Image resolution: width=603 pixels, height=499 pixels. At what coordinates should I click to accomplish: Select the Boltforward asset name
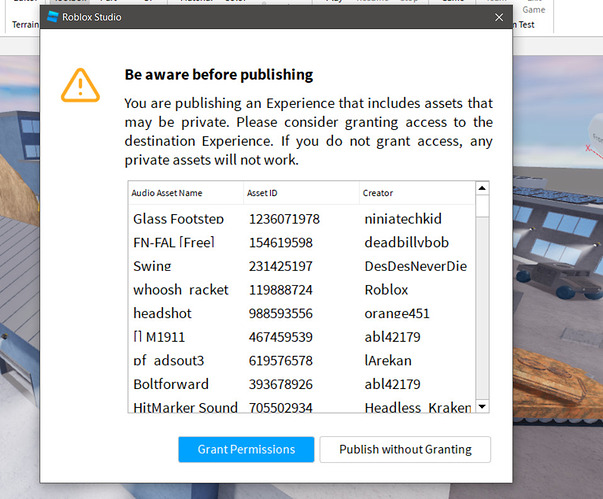(x=171, y=384)
